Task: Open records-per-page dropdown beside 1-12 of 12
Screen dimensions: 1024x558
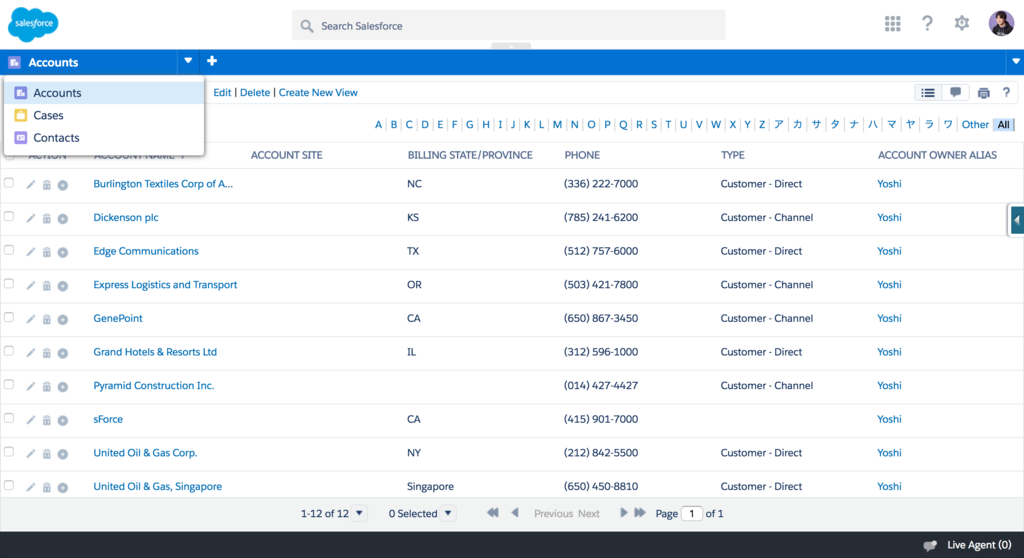Action: click(x=359, y=514)
